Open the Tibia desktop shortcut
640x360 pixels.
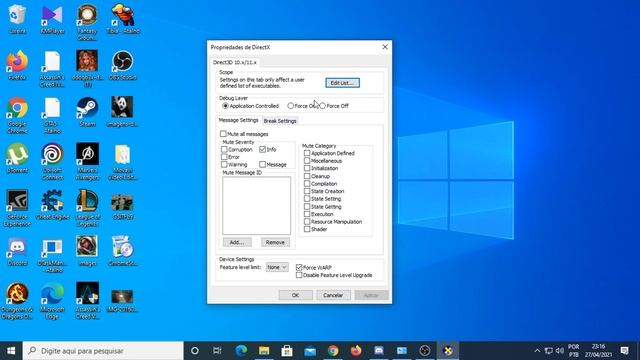click(x=122, y=18)
